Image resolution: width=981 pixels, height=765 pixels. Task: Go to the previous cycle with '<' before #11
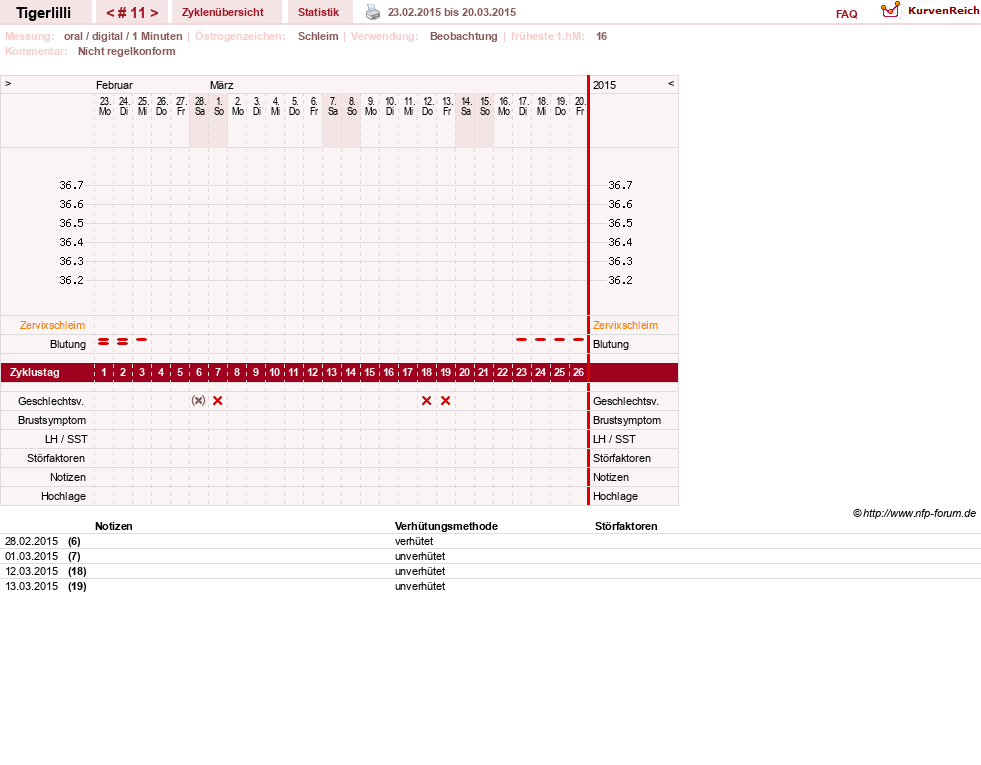[110, 13]
